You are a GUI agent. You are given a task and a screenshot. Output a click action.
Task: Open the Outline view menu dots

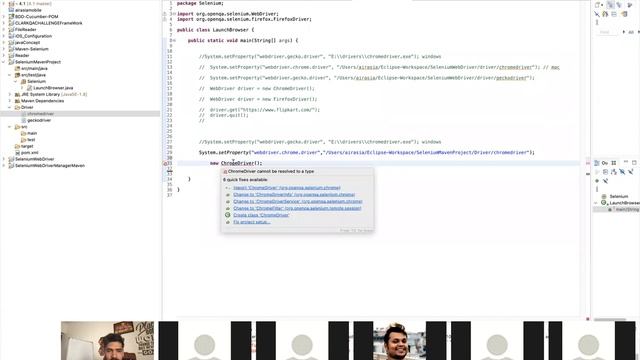pos(597,189)
